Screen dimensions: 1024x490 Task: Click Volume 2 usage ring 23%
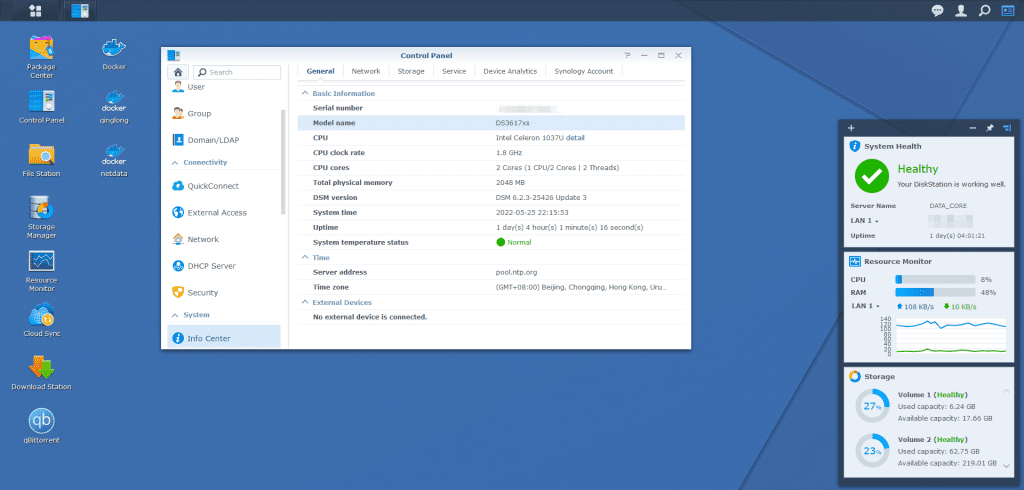click(x=872, y=451)
